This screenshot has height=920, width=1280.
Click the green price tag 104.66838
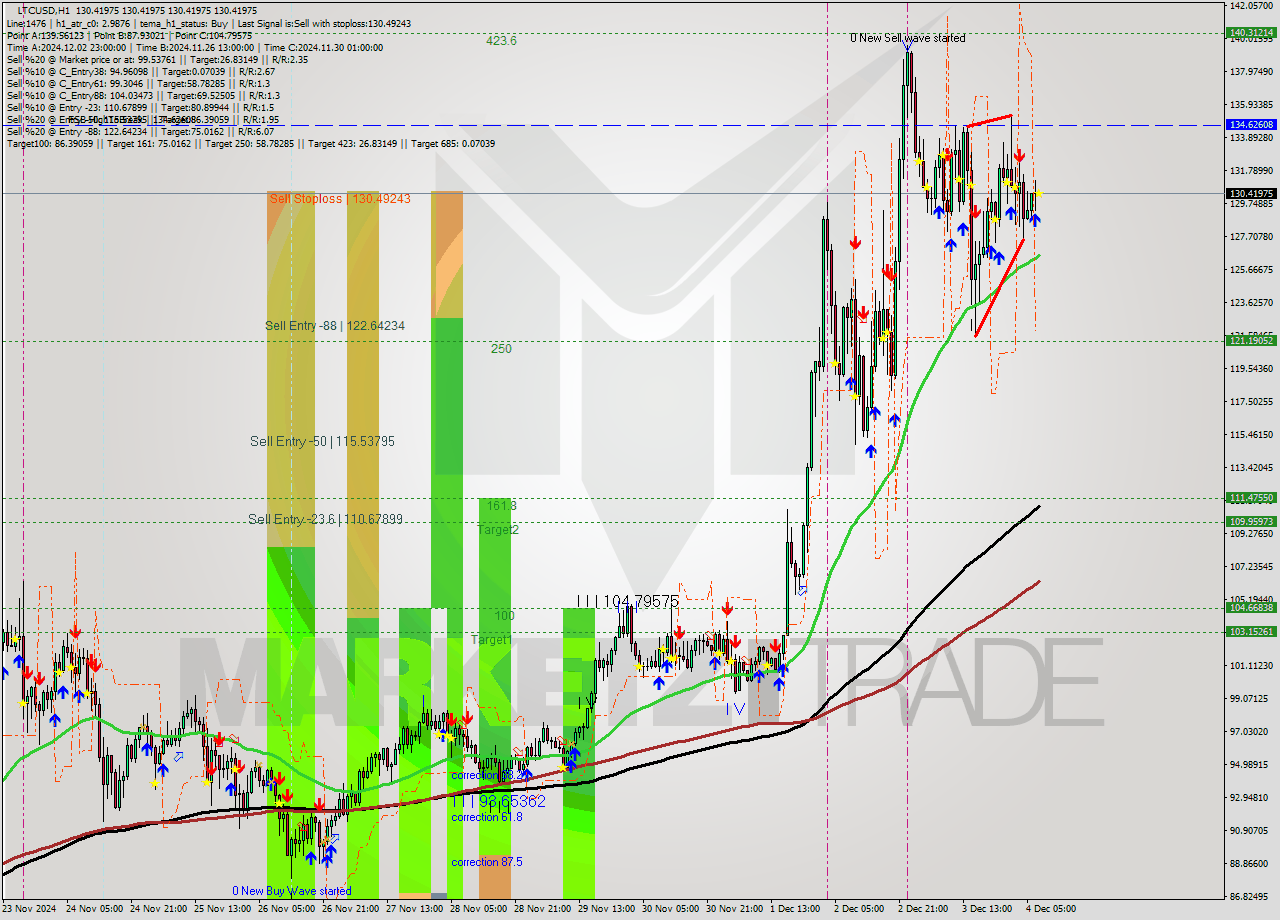pyautogui.click(x=1251, y=608)
